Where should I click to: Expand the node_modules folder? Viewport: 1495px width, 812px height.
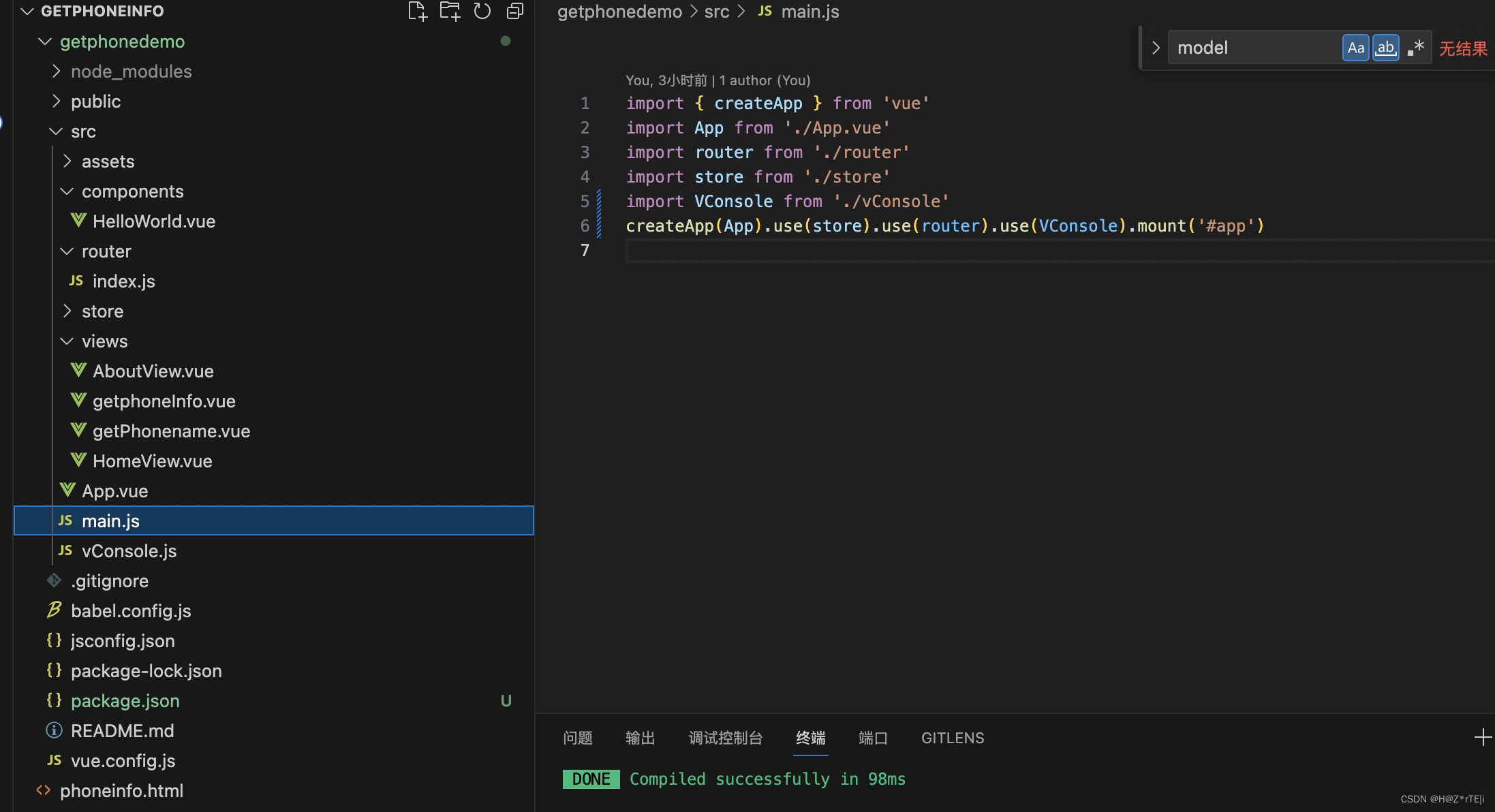click(57, 71)
